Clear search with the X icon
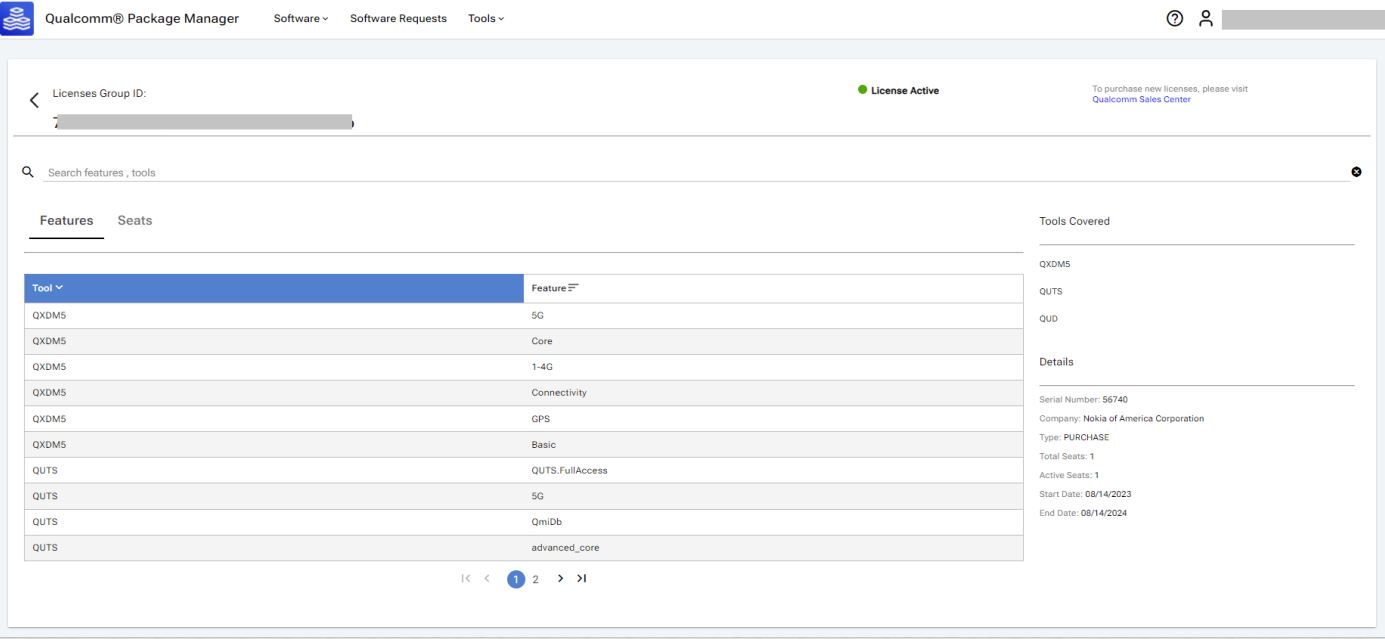This screenshot has height=639, width=1385. (1356, 172)
